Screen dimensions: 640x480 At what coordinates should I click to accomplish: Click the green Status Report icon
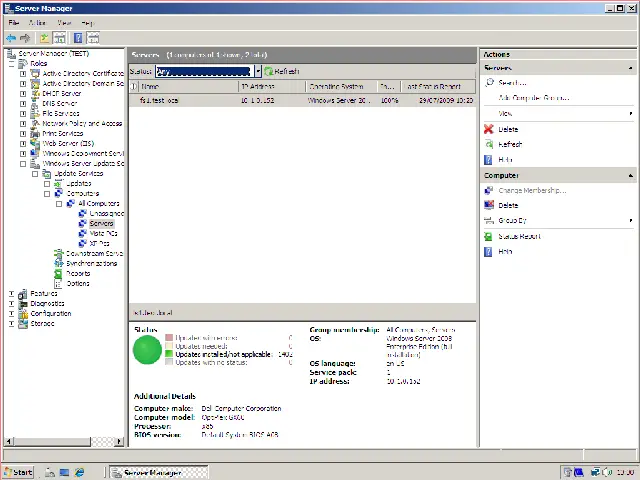488,236
